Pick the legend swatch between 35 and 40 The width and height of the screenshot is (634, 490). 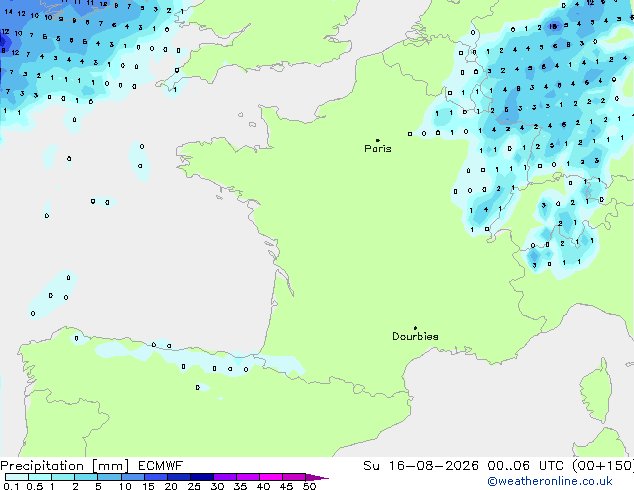pyautogui.click(x=247, y=477)
